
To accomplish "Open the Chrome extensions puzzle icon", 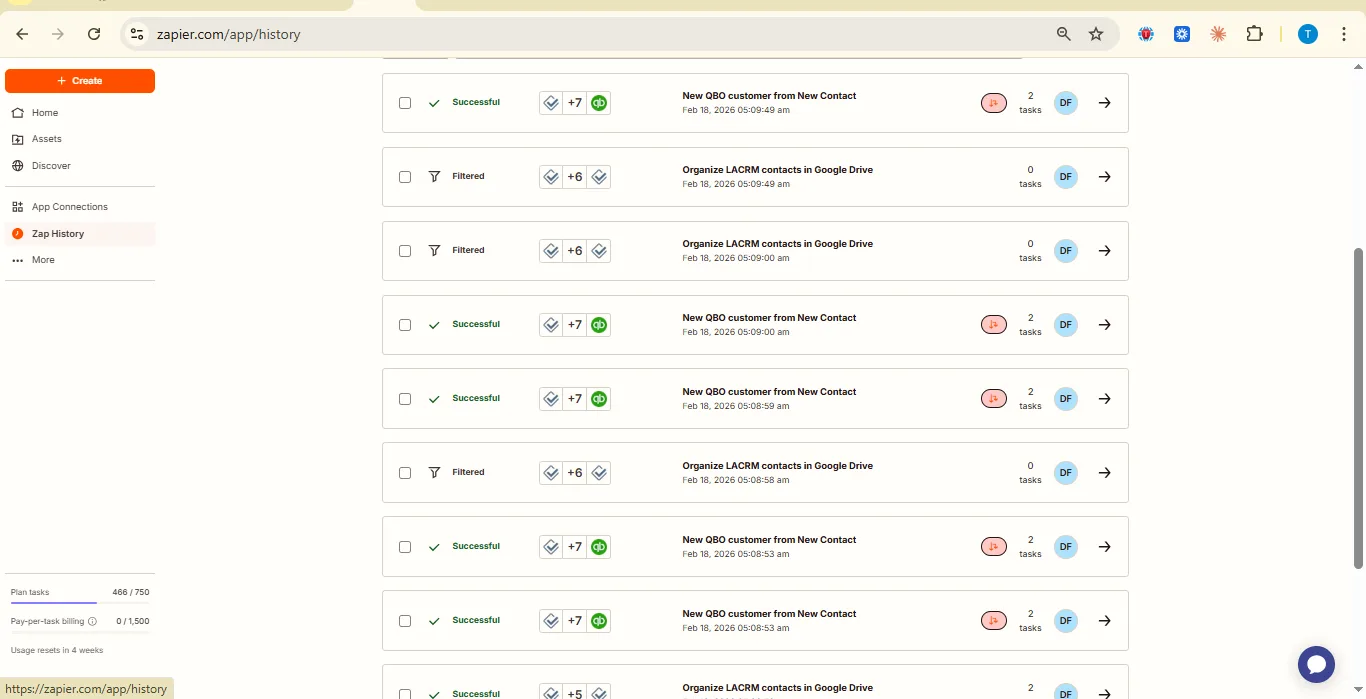I will coord(1254,34).
